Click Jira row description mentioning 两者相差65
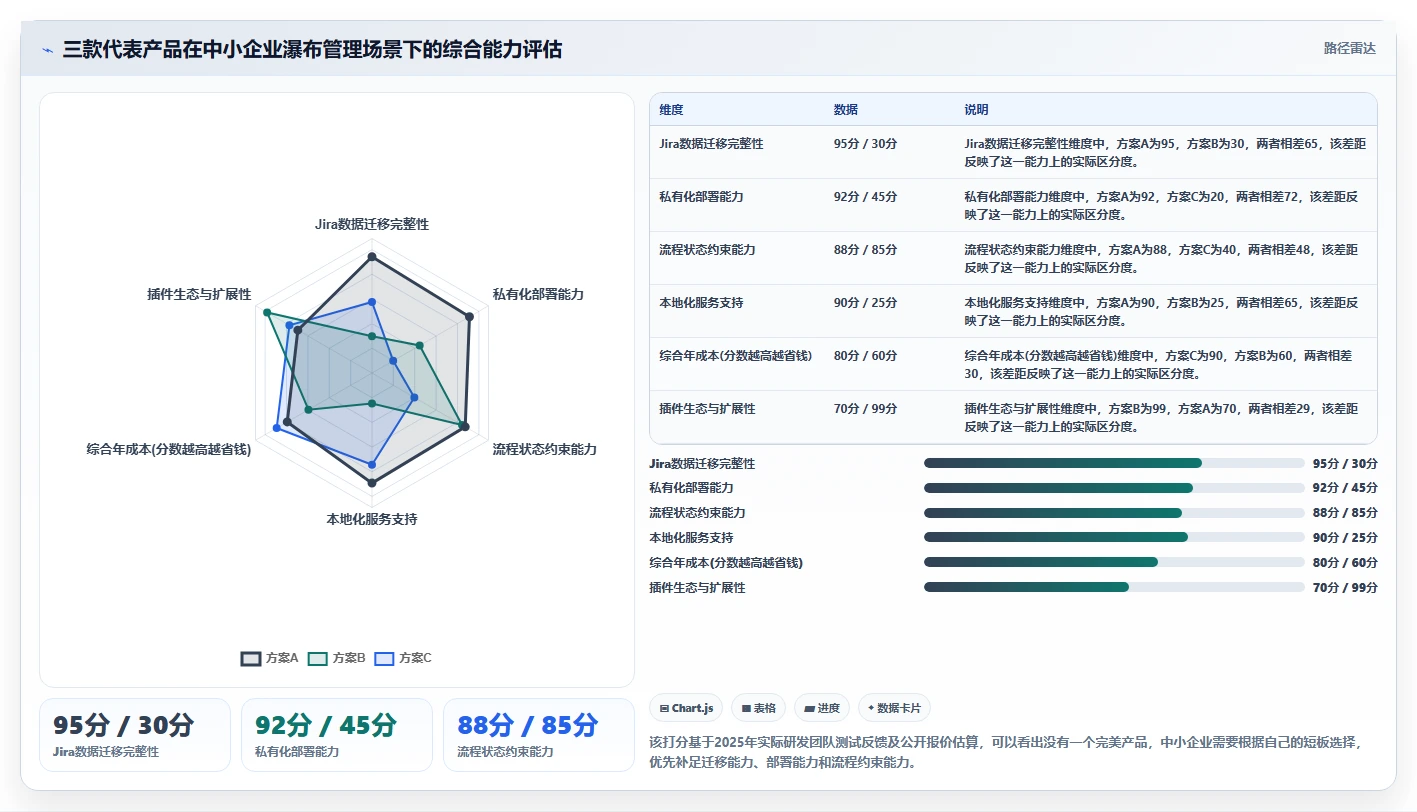This screenshot has width=1417, height=812. coord(1165,152)
